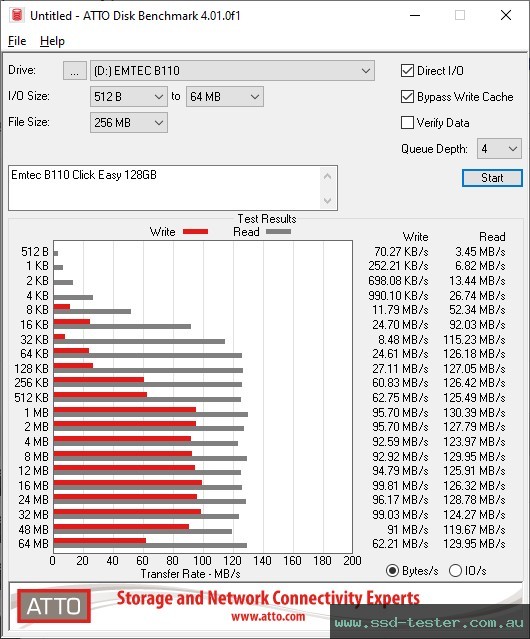Image resolution: width=530 pixels, height=639 pixels.
Task: Click the description box scroll up arrow
Action: [x=328, y=176]
